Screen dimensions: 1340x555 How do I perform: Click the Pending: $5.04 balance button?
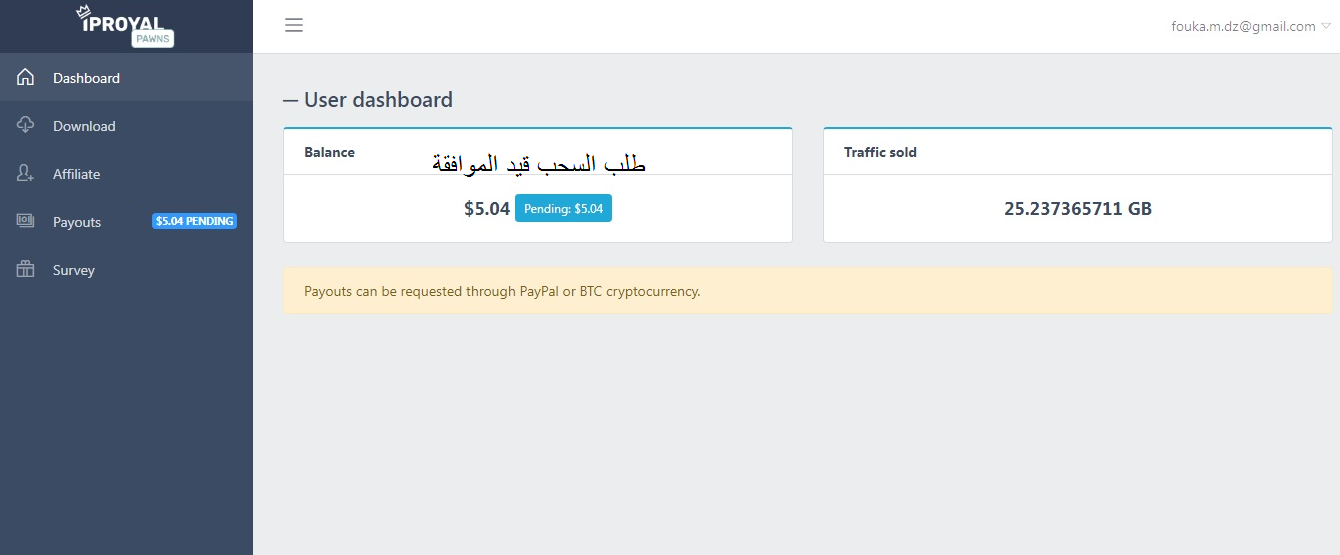click(563, 209)
